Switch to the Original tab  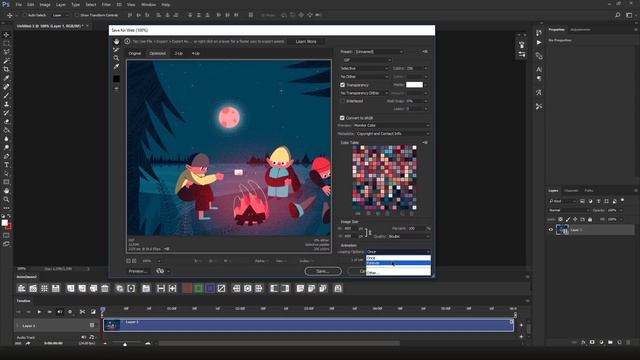[x=135, y=53]
